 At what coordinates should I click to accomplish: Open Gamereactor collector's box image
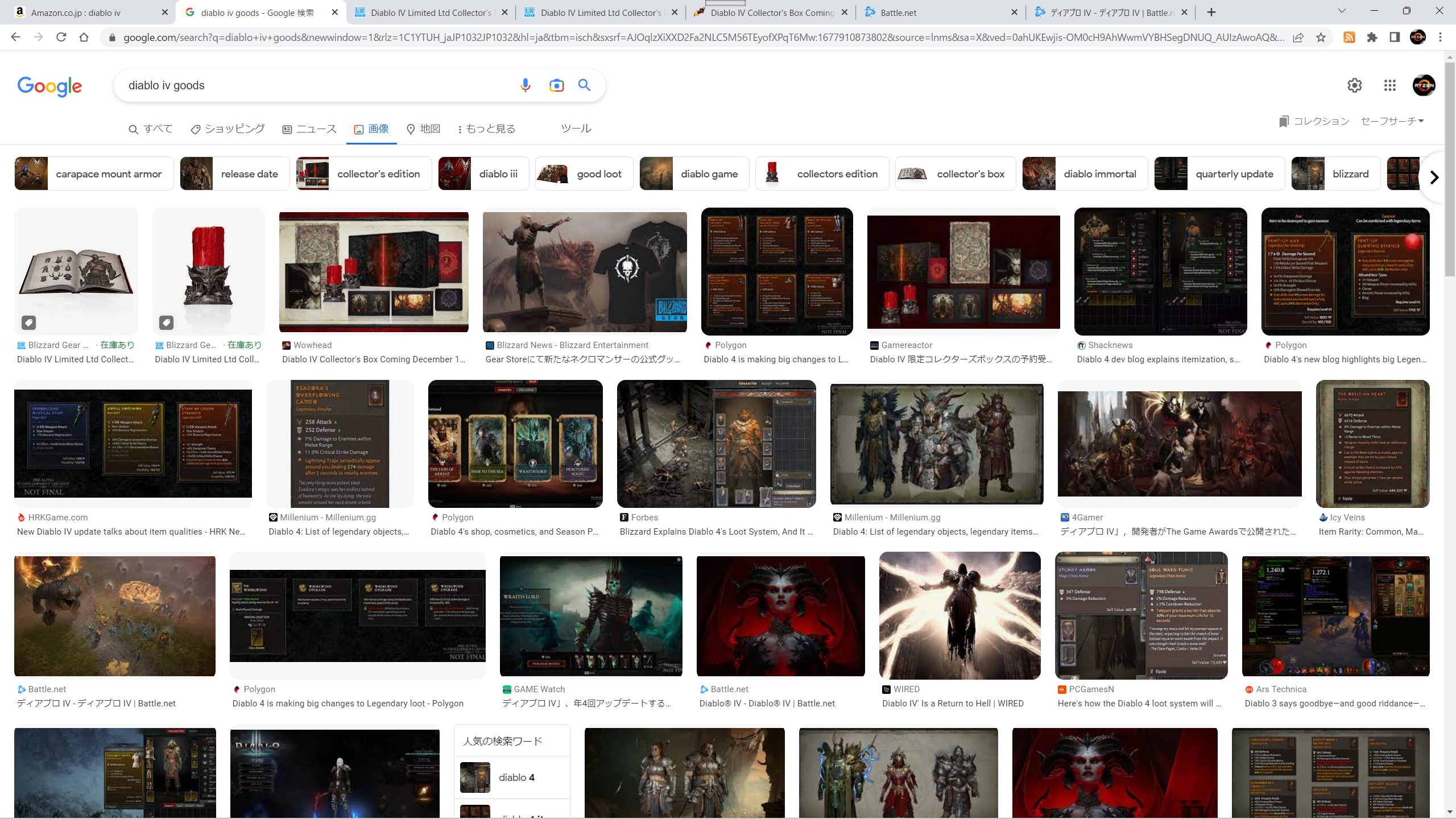coord(963,272)
